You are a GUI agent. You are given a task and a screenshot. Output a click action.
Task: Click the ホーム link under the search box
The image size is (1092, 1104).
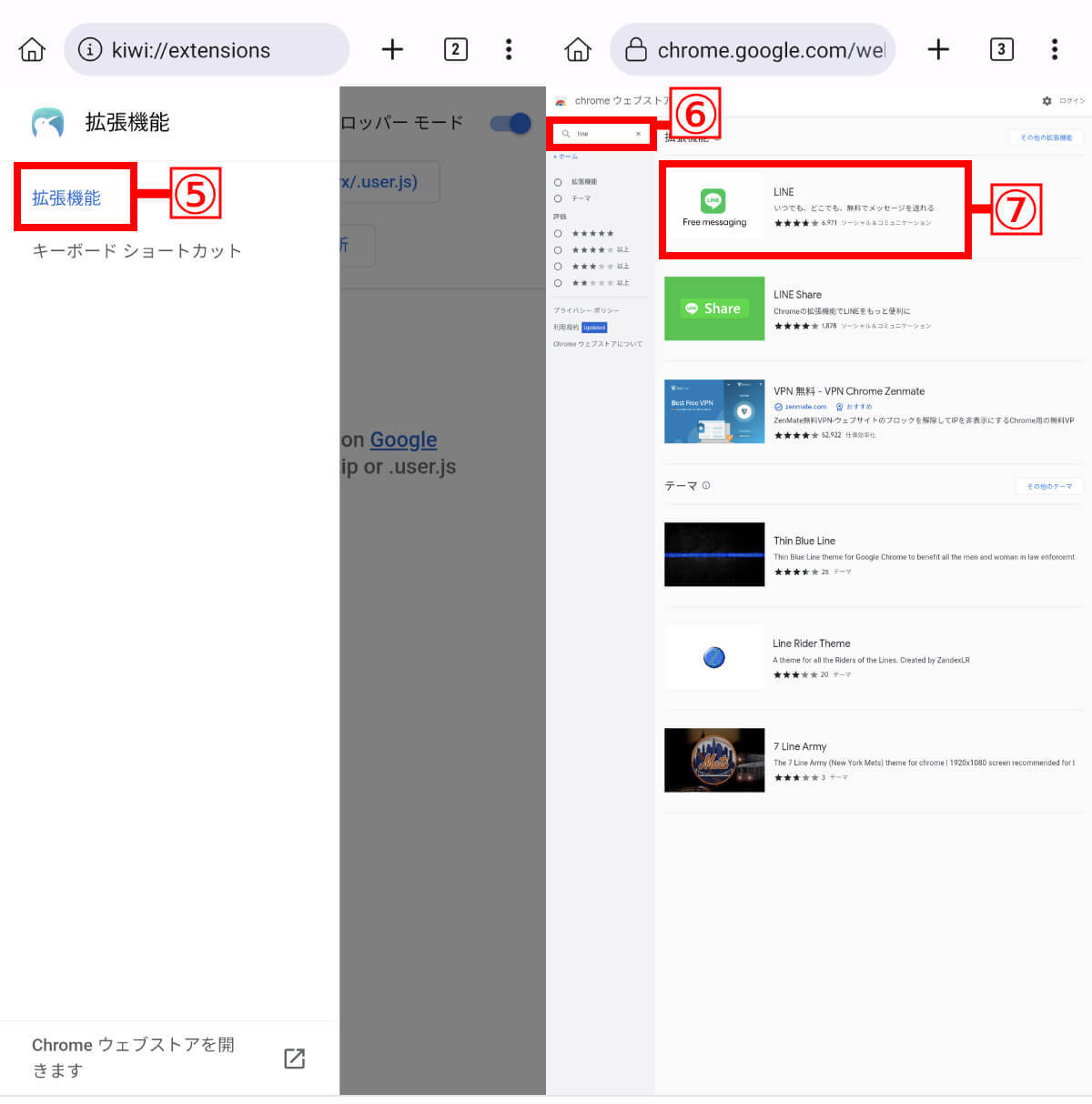coord(566,157)
